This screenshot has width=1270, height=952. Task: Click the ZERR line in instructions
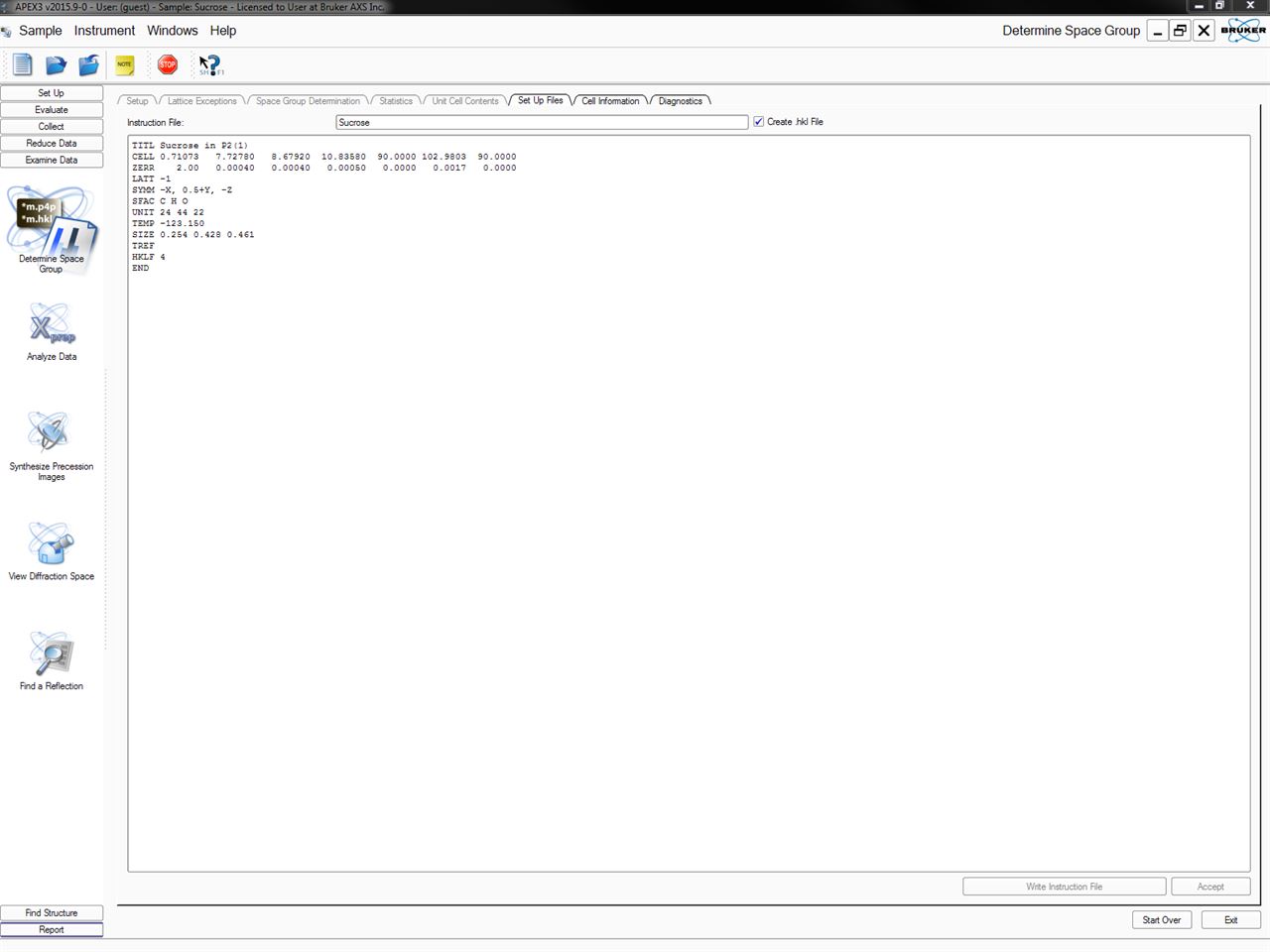[324, 168]
